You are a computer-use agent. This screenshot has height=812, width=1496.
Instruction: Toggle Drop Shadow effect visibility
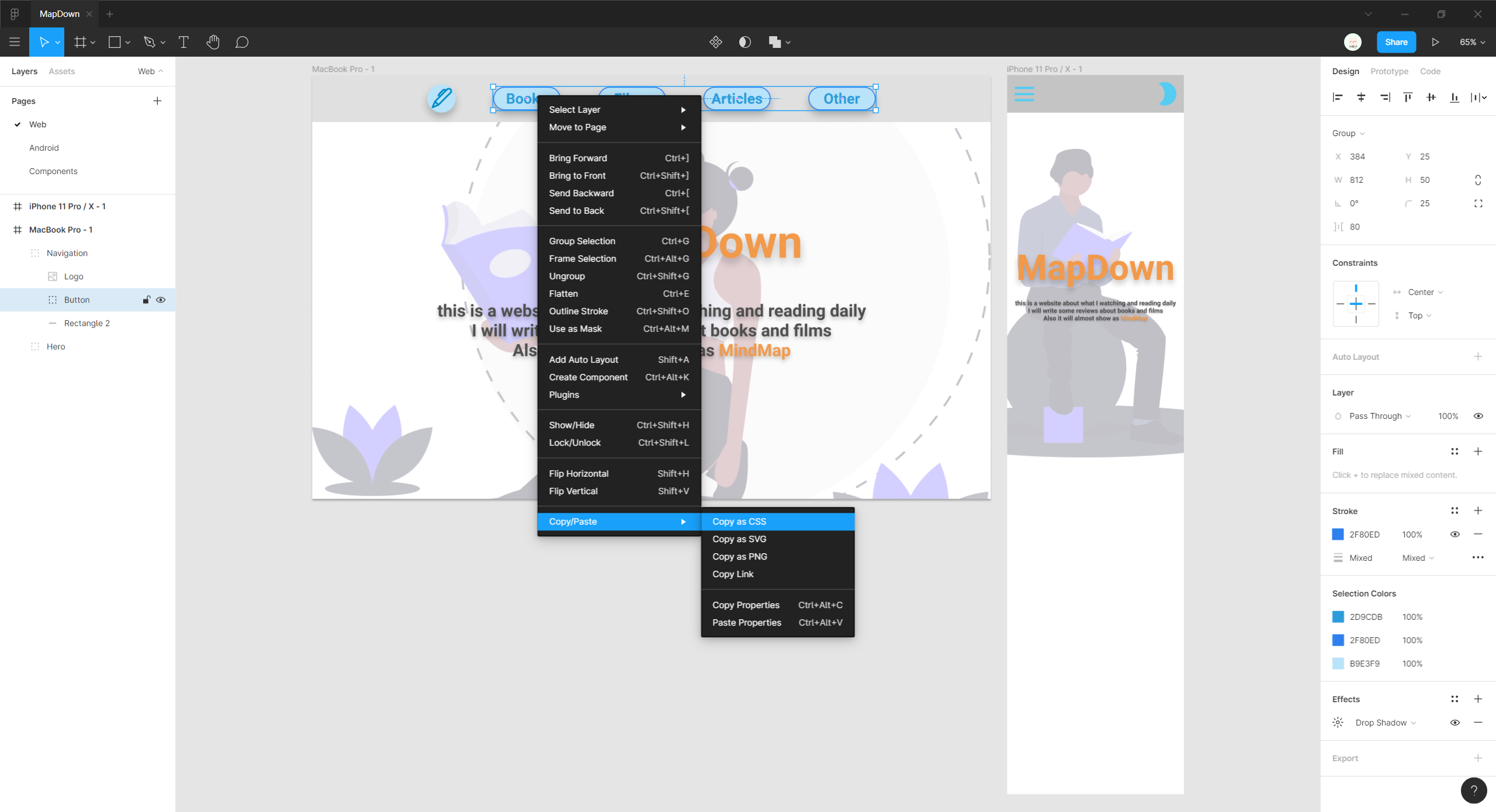1455,723
